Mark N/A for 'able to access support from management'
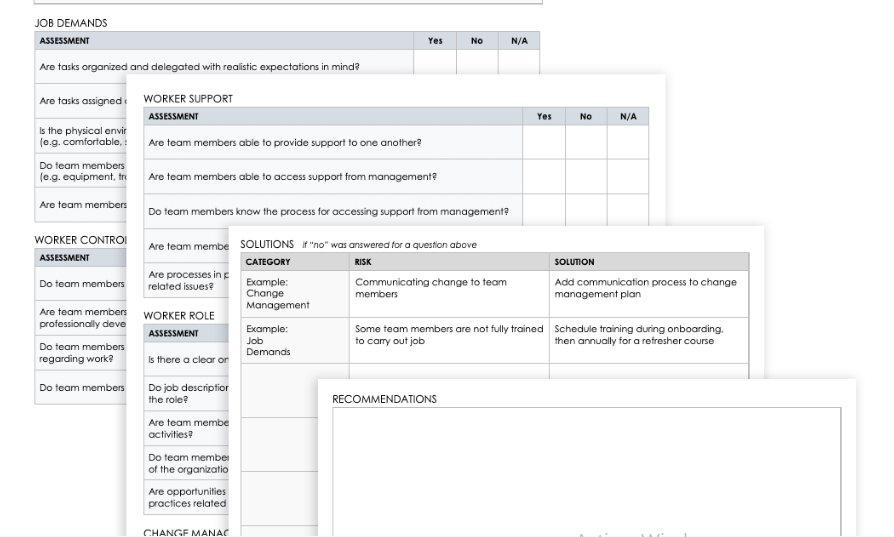 628,177
